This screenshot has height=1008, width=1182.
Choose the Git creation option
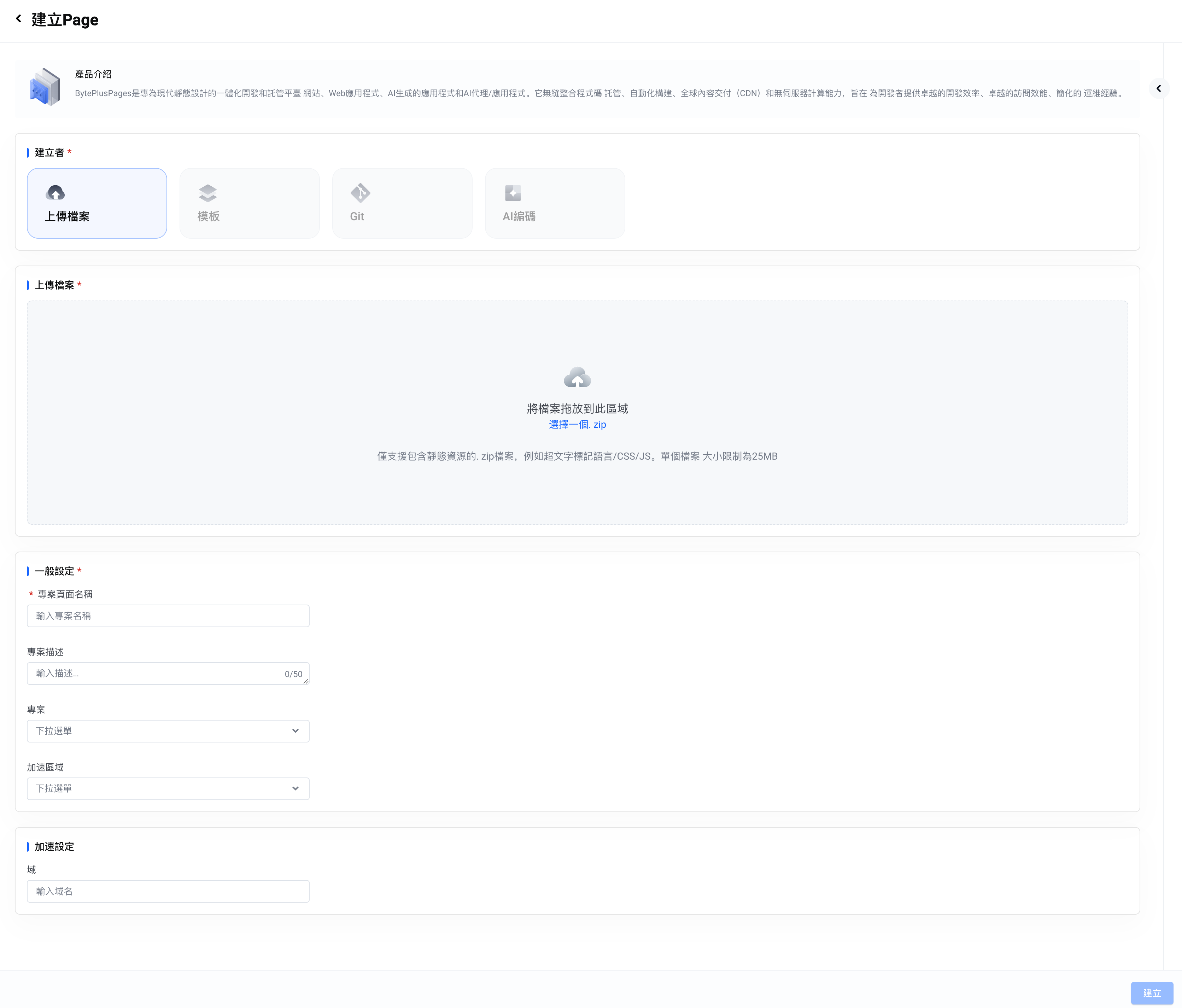tap(402, 204)
